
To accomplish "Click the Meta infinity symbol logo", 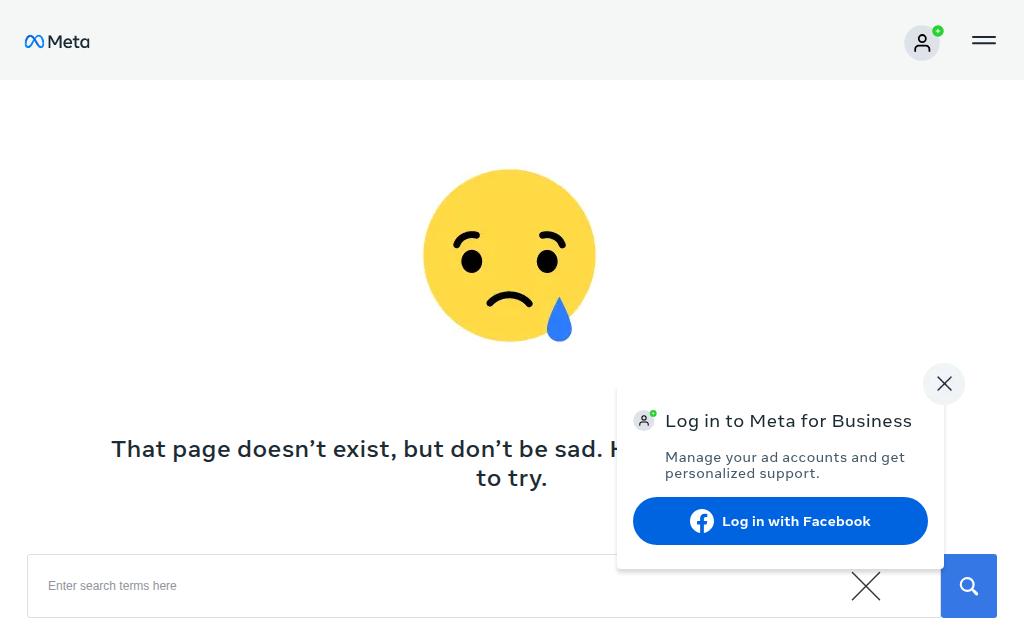I will (x=34, y=42).
